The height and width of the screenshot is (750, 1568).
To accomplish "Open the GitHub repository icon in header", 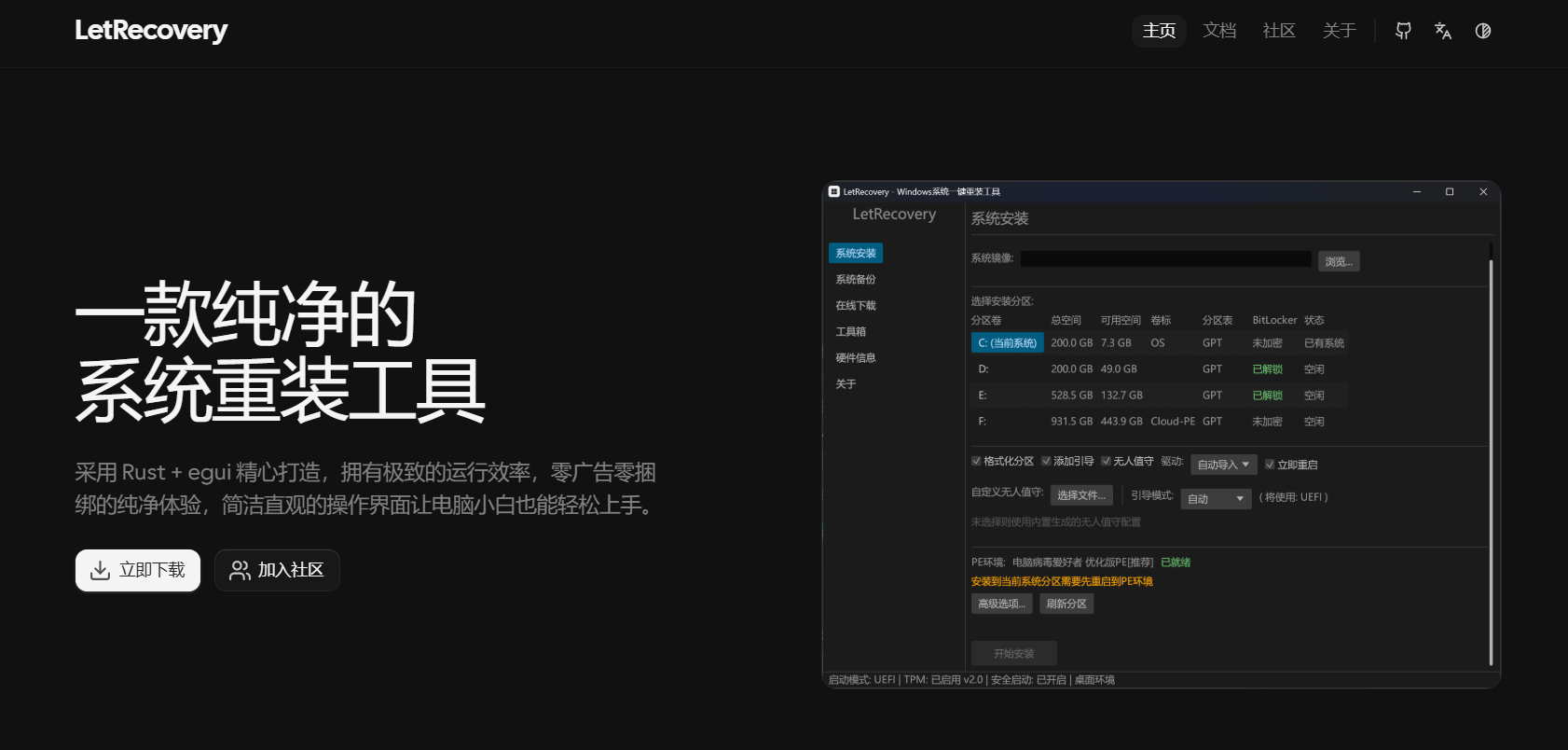I will coord(1403,31).
